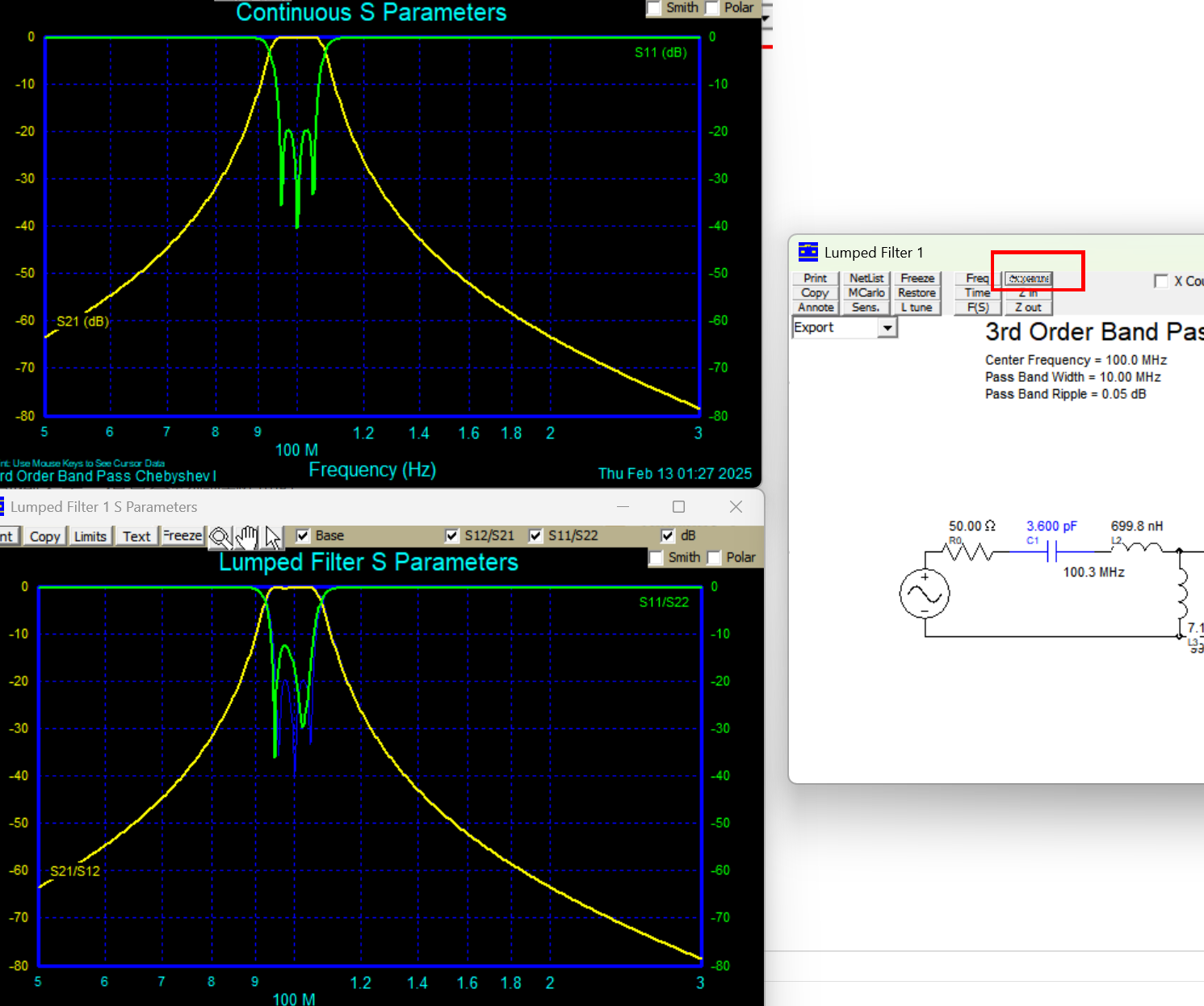Select the 3.600 pF capacitor value
Screen dimensions: 1204x1006
[x=1051, y=526]
